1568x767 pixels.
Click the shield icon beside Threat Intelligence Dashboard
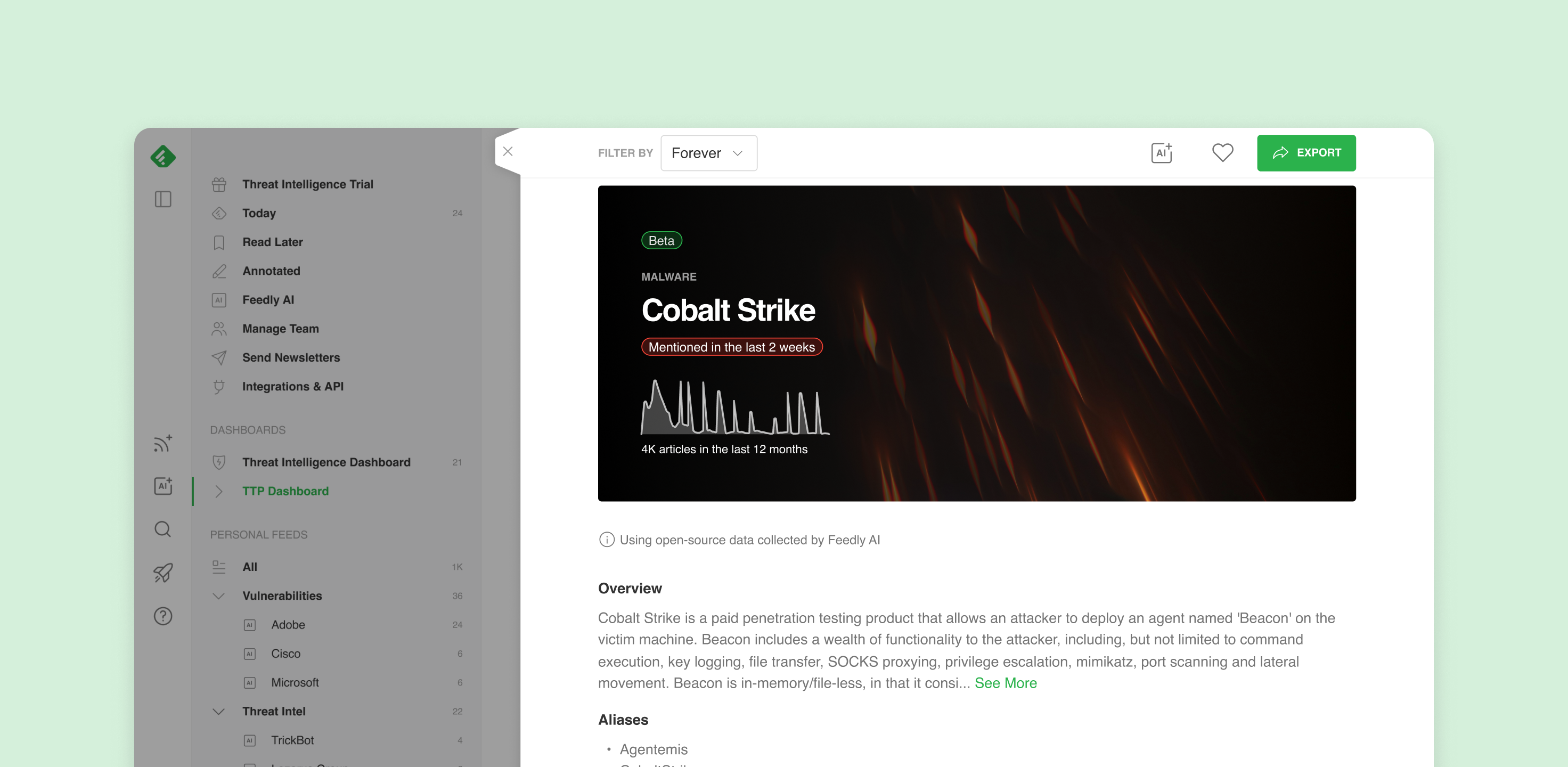(219, 462)
